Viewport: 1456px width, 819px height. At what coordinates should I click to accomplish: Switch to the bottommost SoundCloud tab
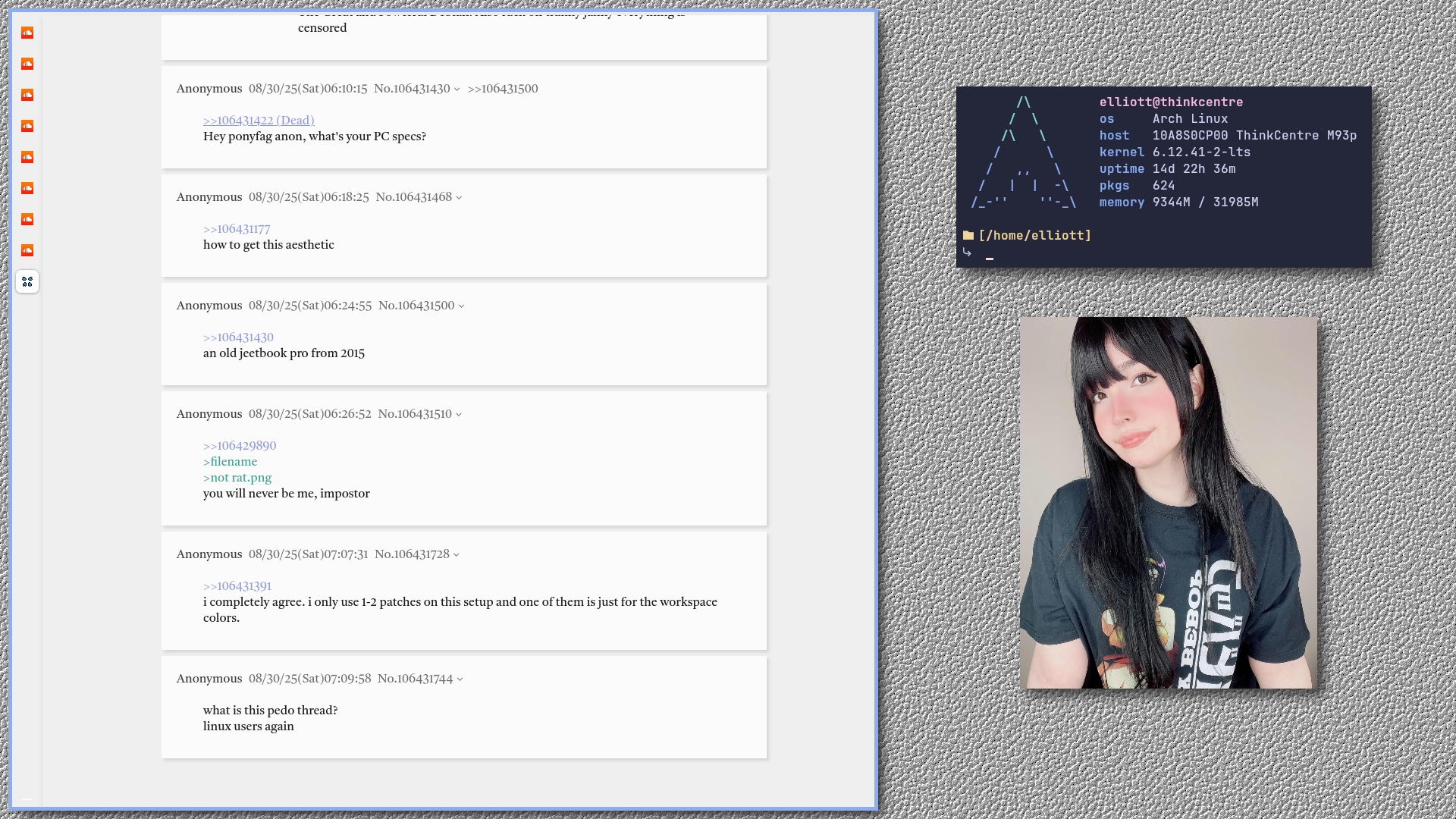pyautogui.click(x=27, y=250)
